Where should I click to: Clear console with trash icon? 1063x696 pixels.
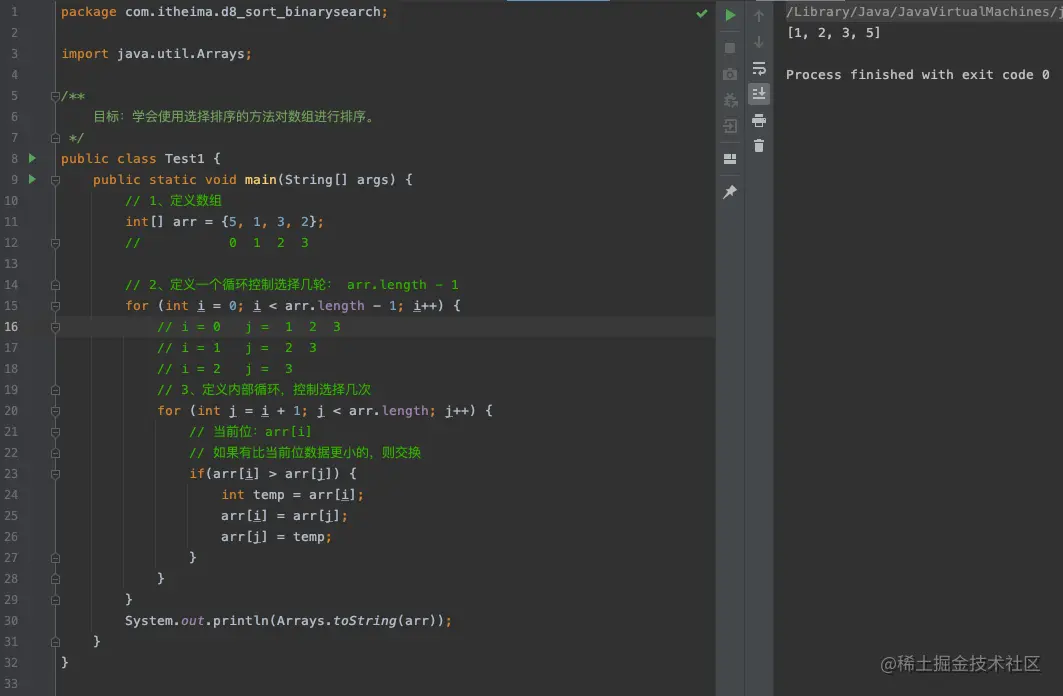759,146
